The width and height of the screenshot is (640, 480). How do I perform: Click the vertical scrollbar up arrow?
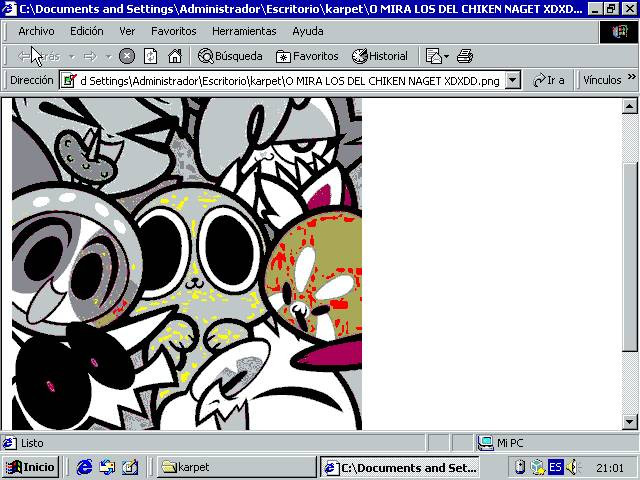coord(629,106)
